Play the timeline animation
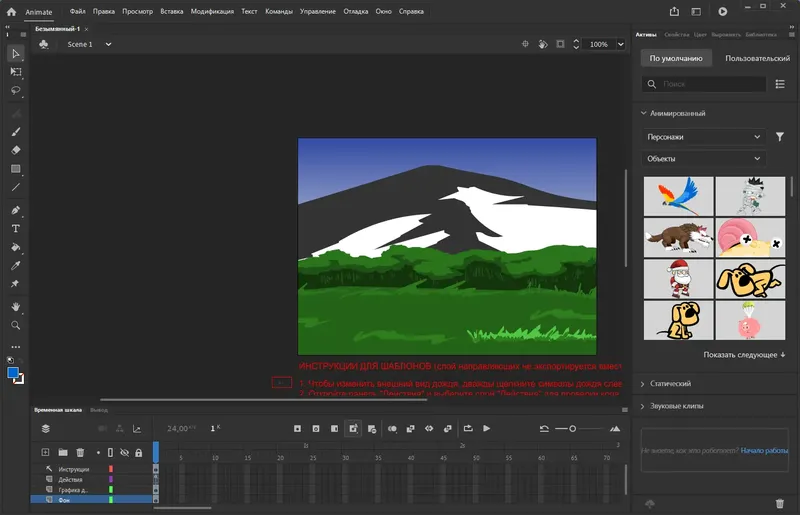 tap(486, 429)
